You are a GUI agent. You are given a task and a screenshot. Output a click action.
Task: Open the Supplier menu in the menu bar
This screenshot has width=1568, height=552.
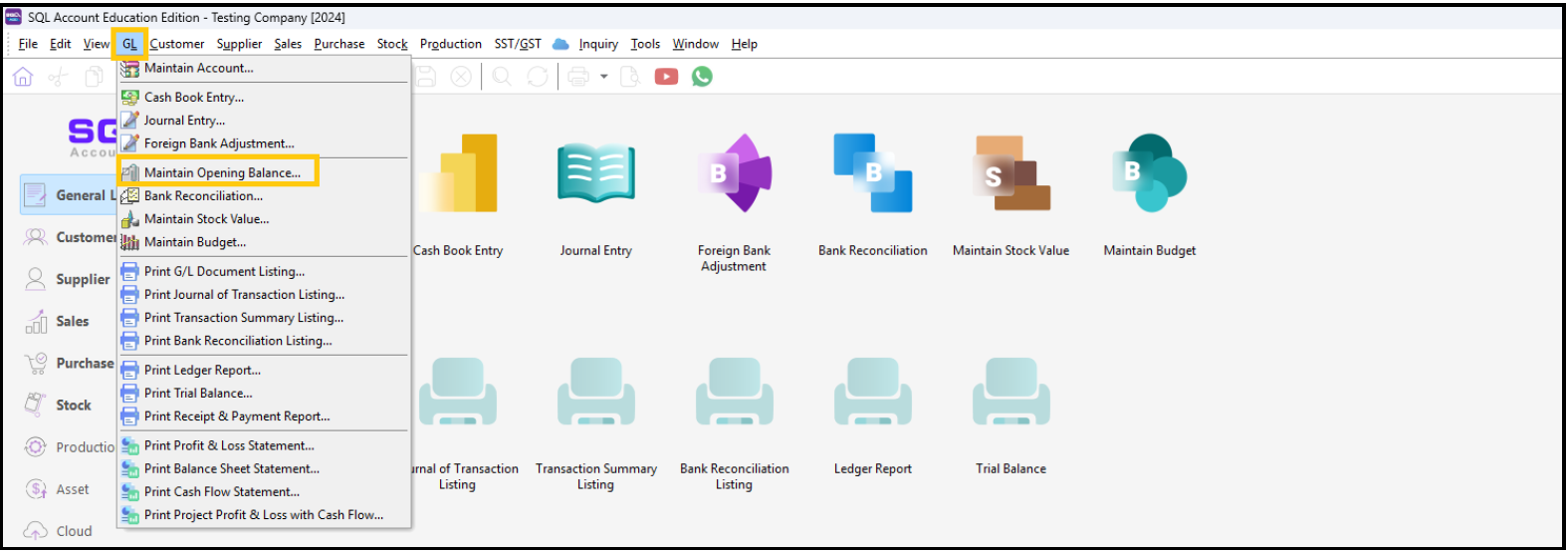tap(239, 44)
